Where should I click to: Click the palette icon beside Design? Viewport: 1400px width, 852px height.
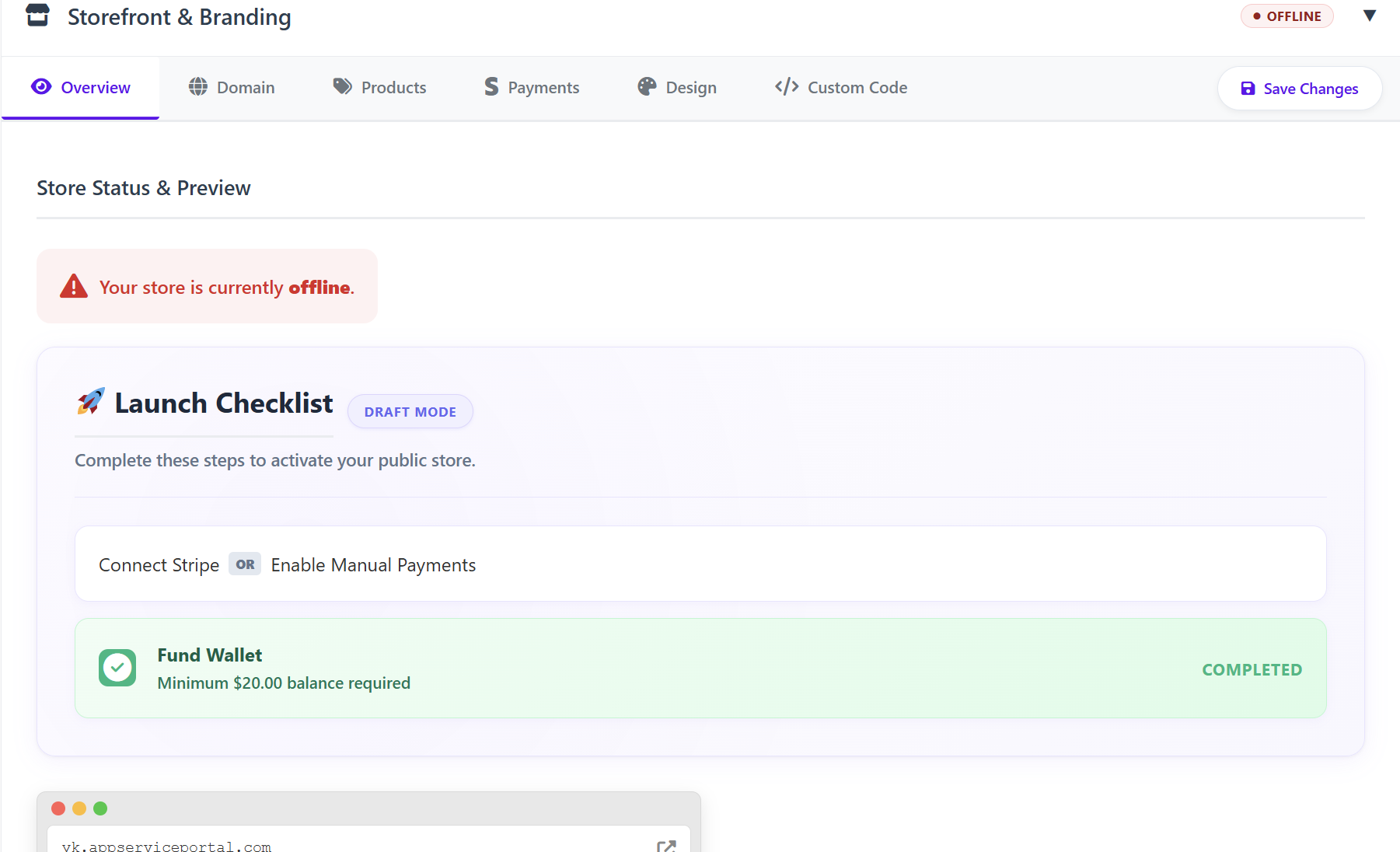(x=647, y=87)
